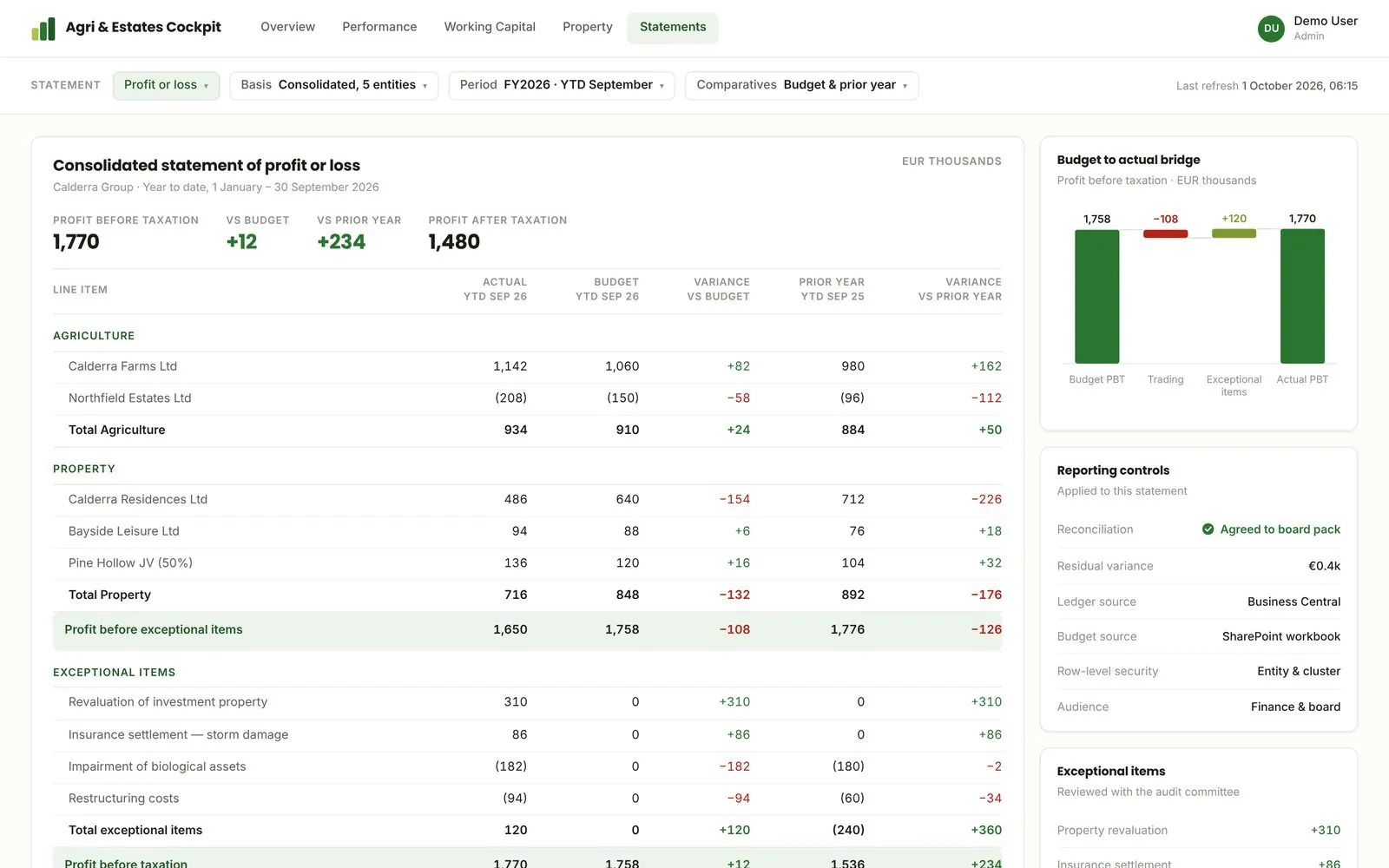
Task: Click the Business Central ledger source value
Action: [1294, 602]
